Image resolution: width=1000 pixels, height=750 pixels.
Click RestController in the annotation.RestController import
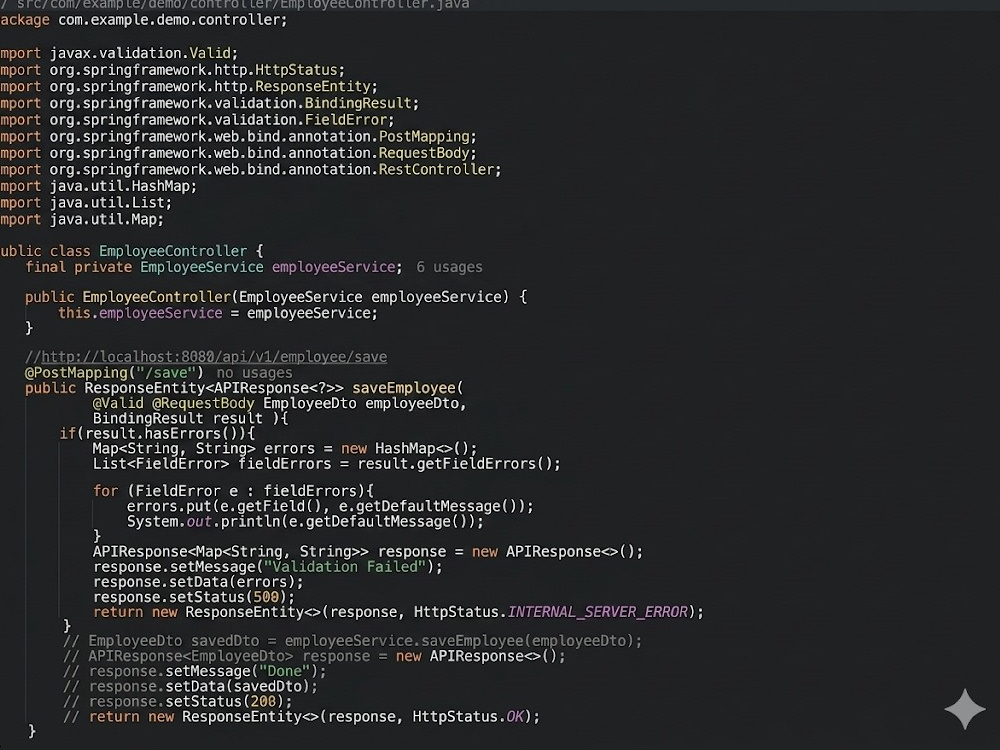coord(437,169)
